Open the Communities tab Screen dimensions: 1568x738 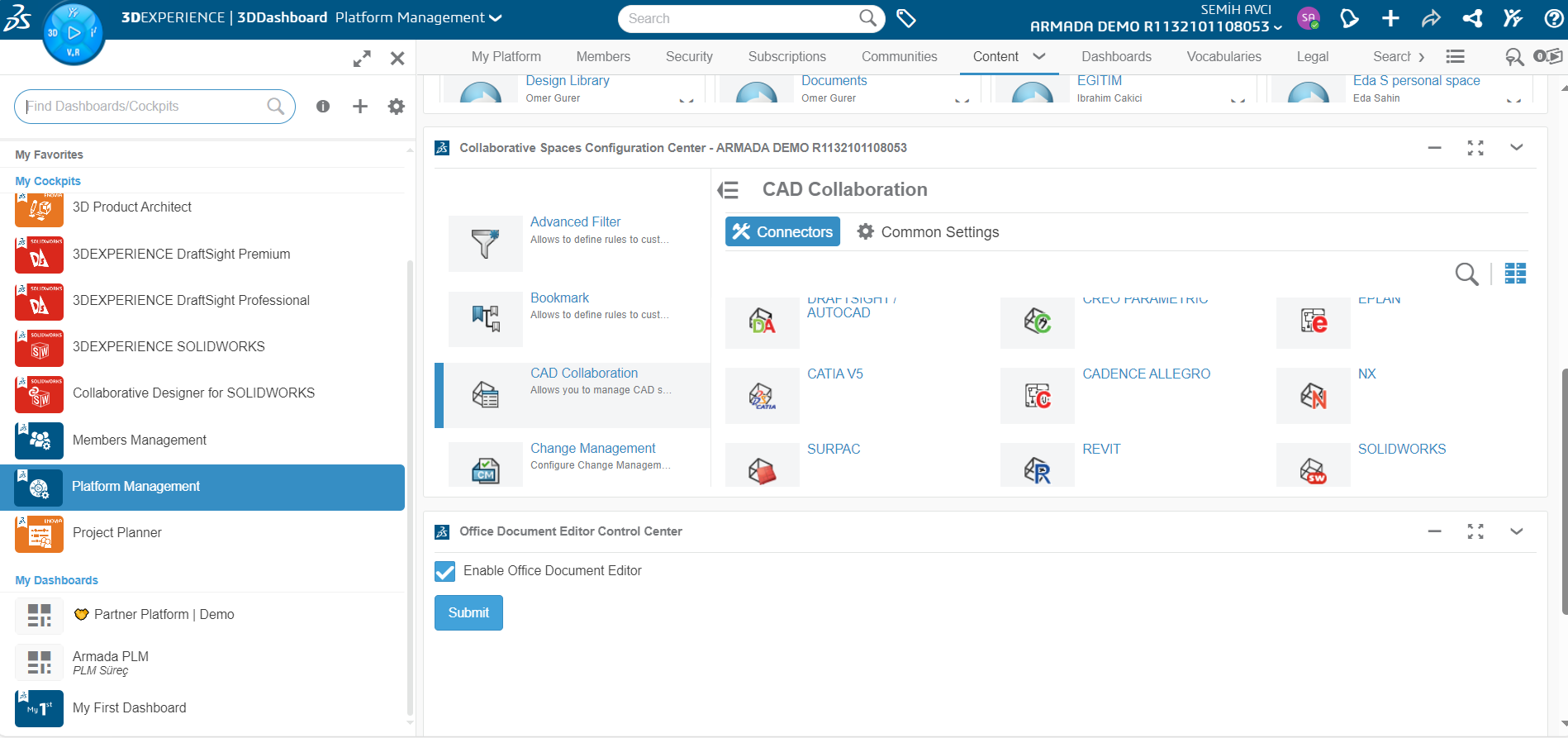[900, 56]
